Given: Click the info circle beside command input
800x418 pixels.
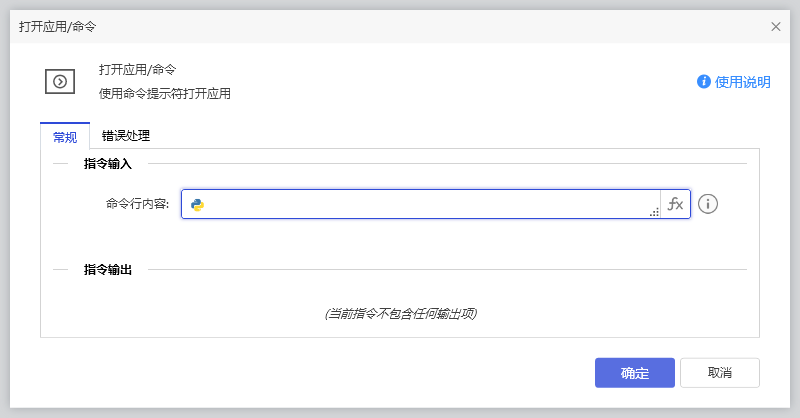Looking at the screenshot, I should tap(709, 204).
